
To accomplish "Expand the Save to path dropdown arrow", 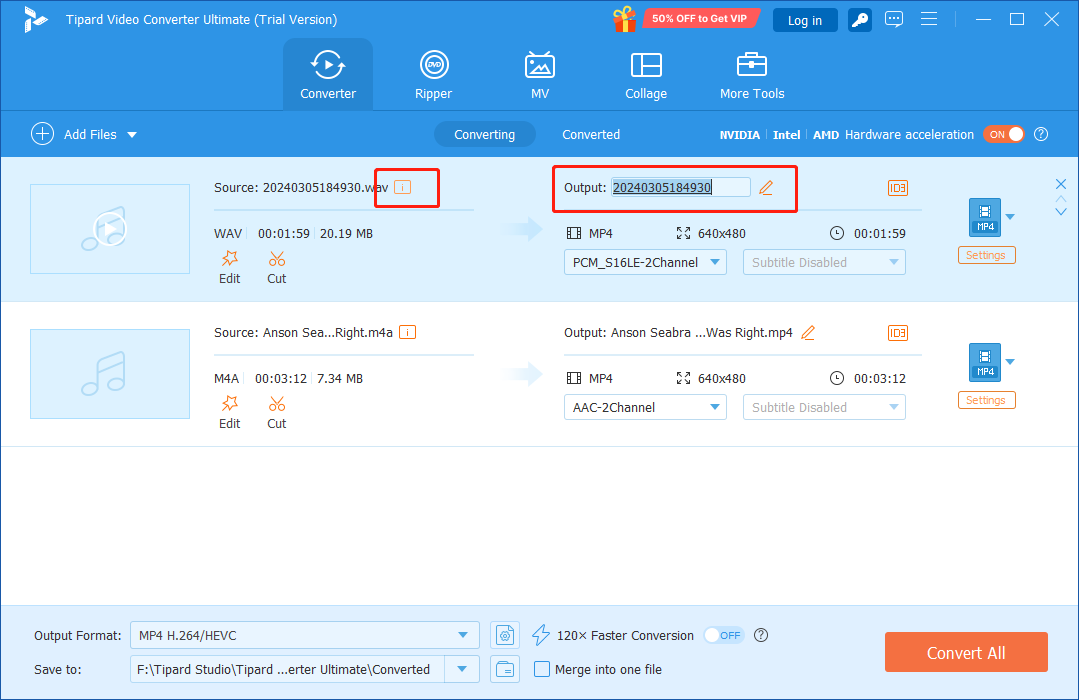I will [x=462, y=669].
